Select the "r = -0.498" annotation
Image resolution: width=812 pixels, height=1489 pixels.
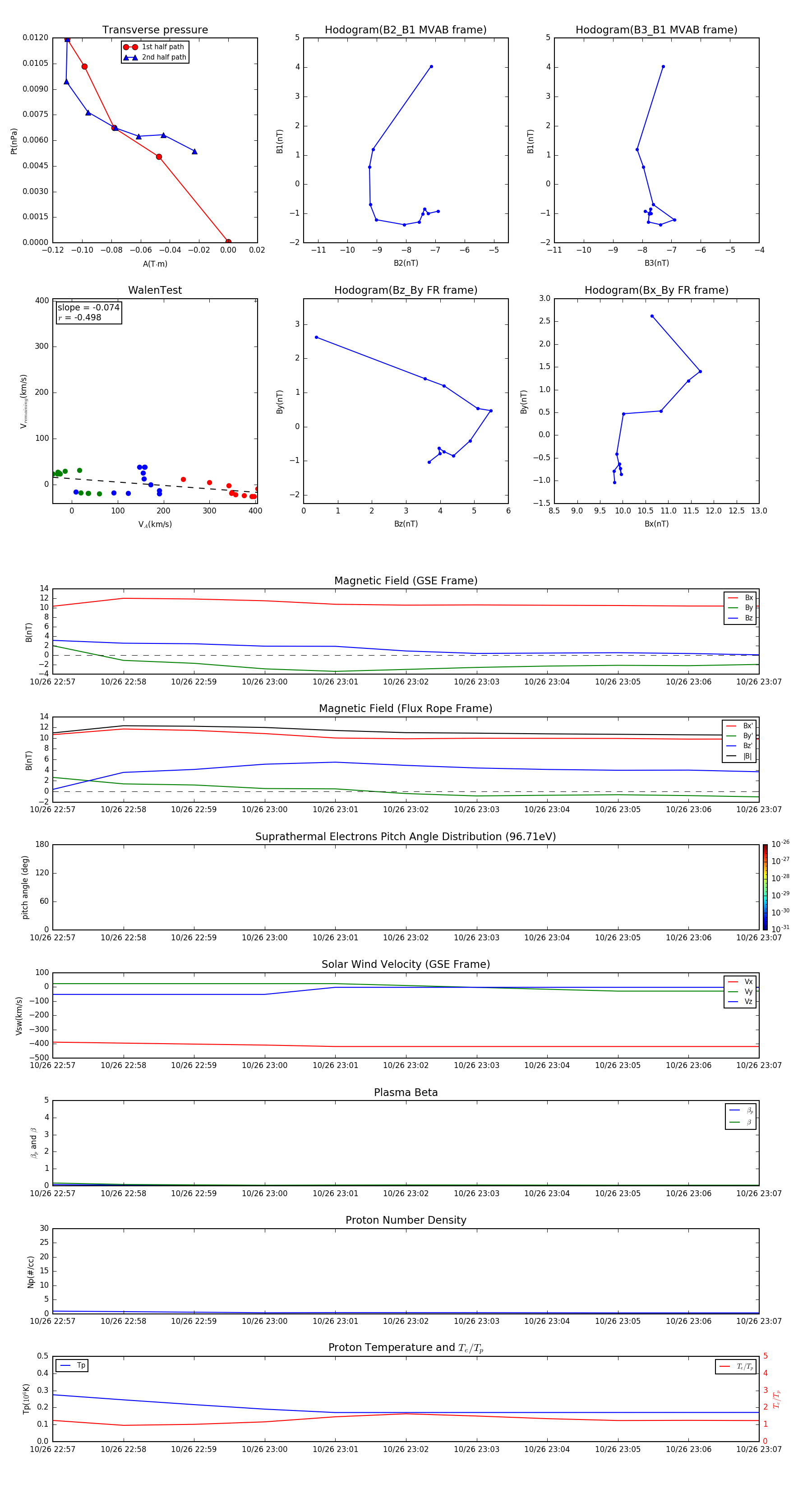point(80,317)
